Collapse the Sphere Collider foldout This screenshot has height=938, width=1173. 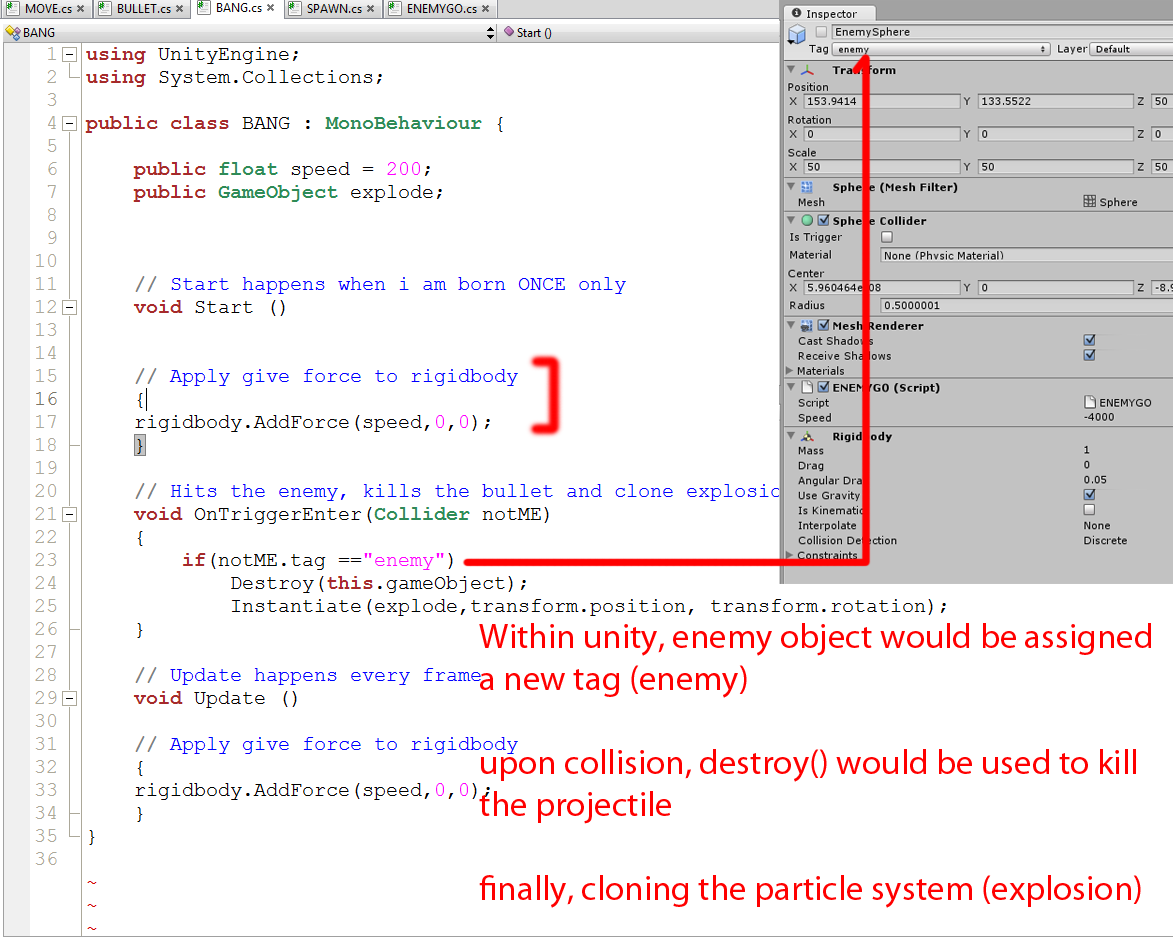click(791, 221)
